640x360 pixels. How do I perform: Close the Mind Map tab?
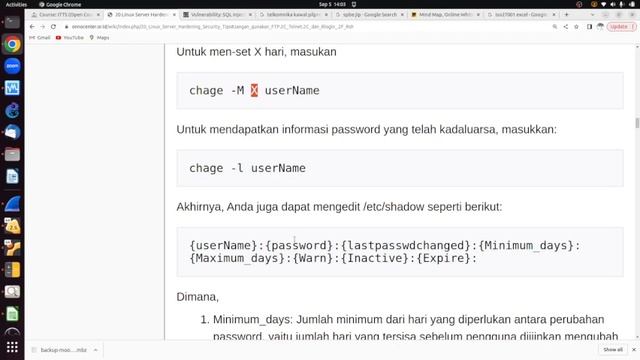coord(478,15)
